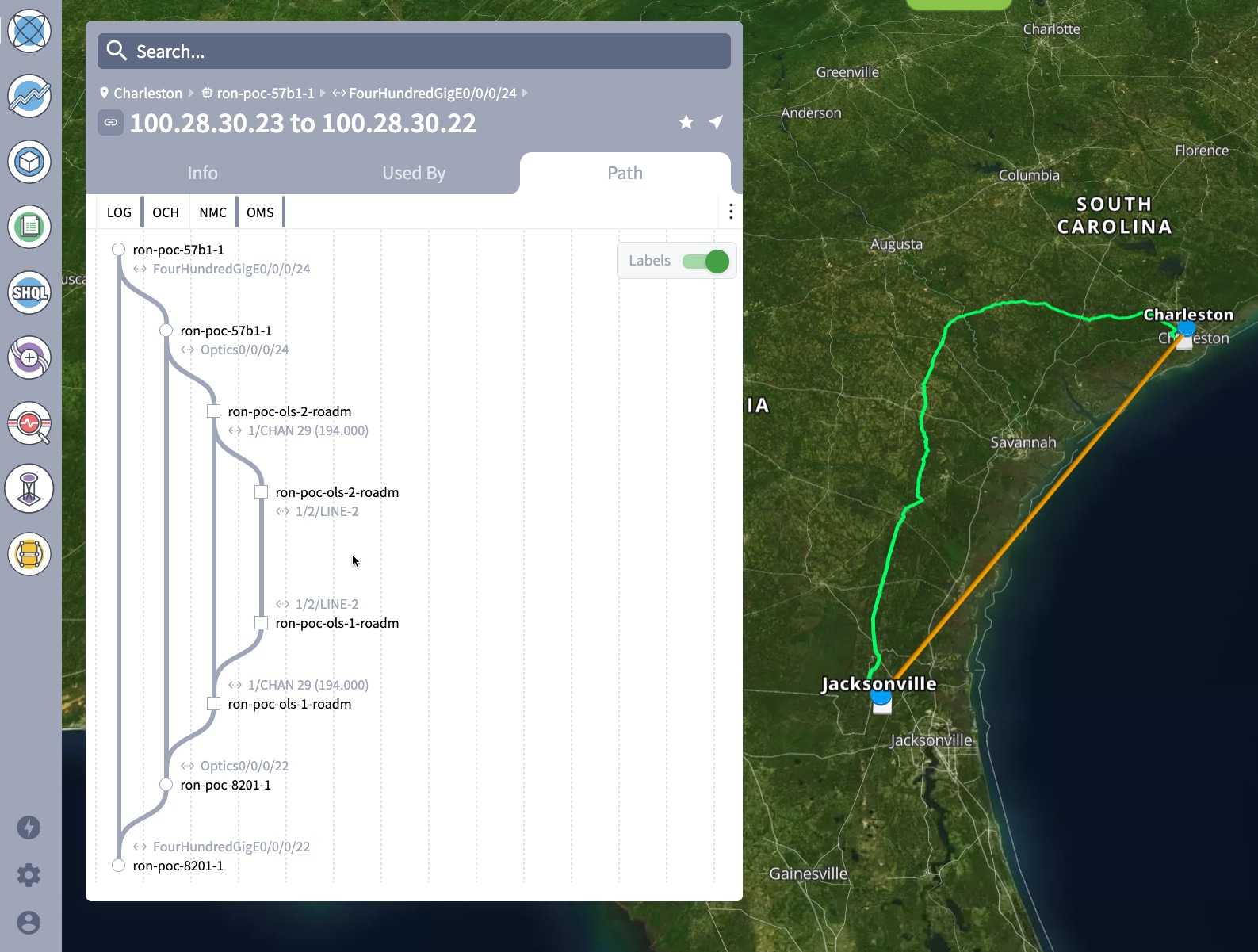
Task: Toggle the OMS layer filter
Action: (260, 212)
